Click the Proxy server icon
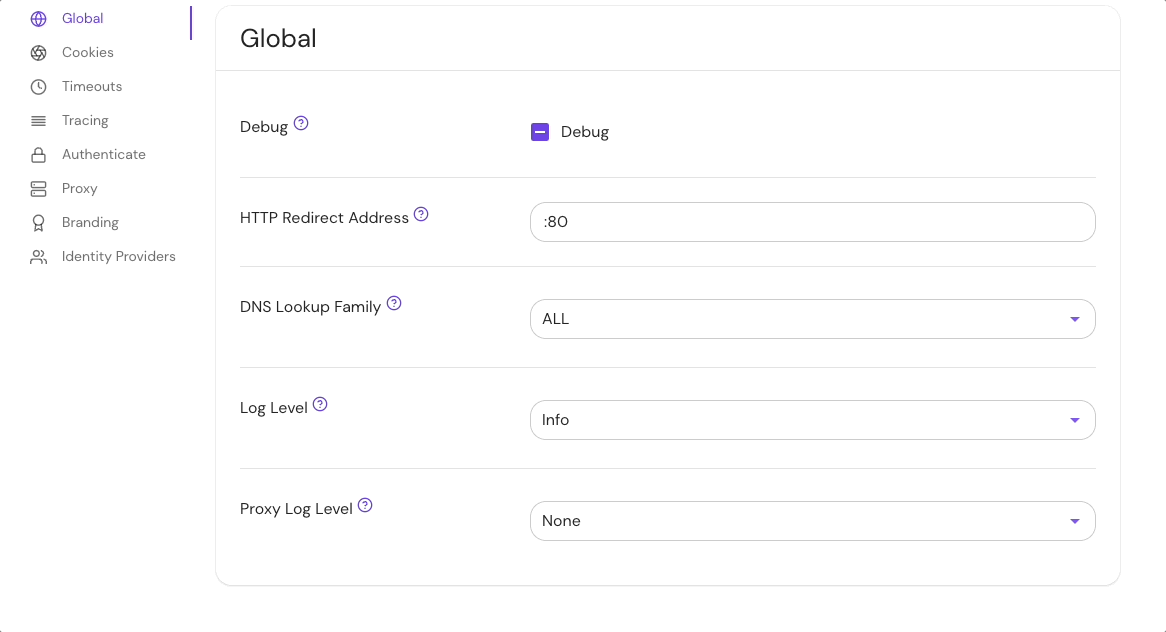Screen dimensions: 1166x632 click(38, 189)
